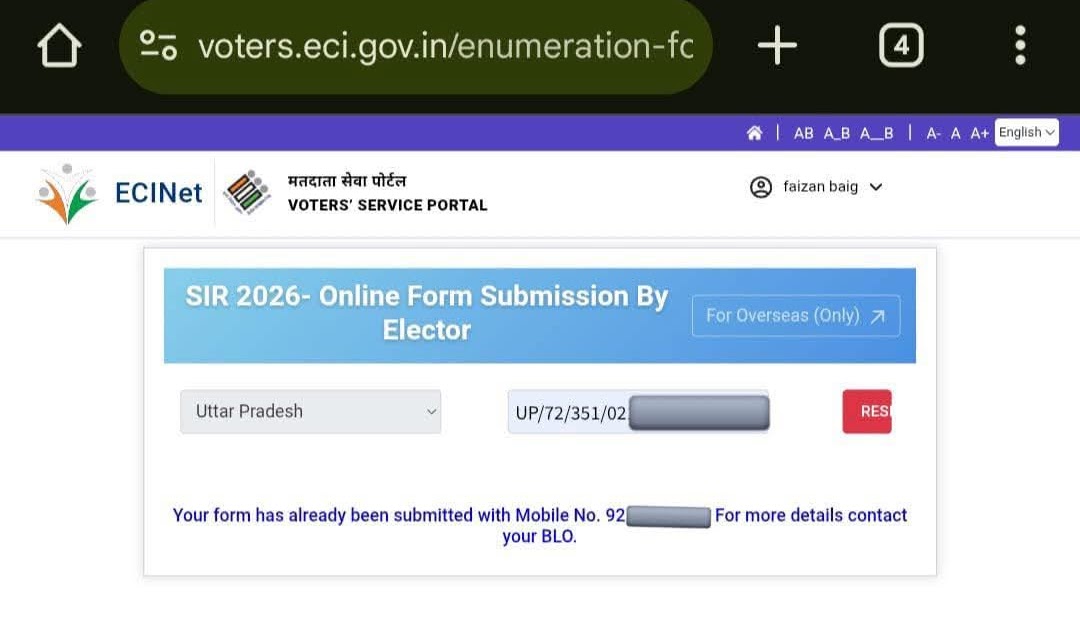1080x630 pixels.
Task: Open the tab switcher showing 4 tabs
Action: [900, 46]
